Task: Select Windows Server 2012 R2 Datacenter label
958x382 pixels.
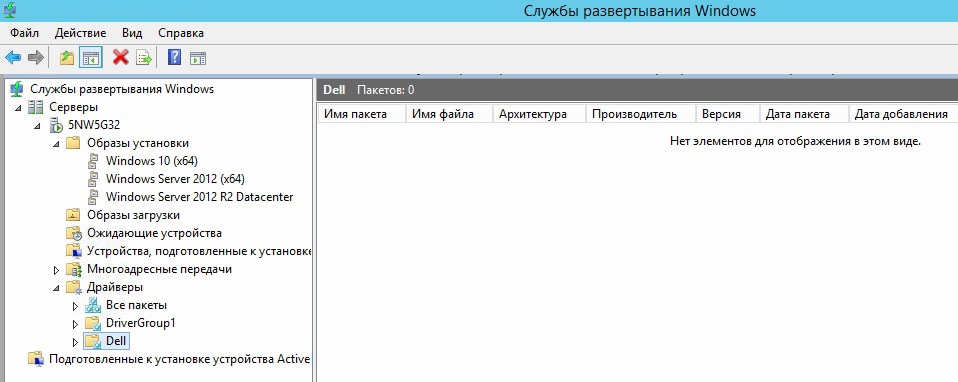Action: [x=199, y=197]
